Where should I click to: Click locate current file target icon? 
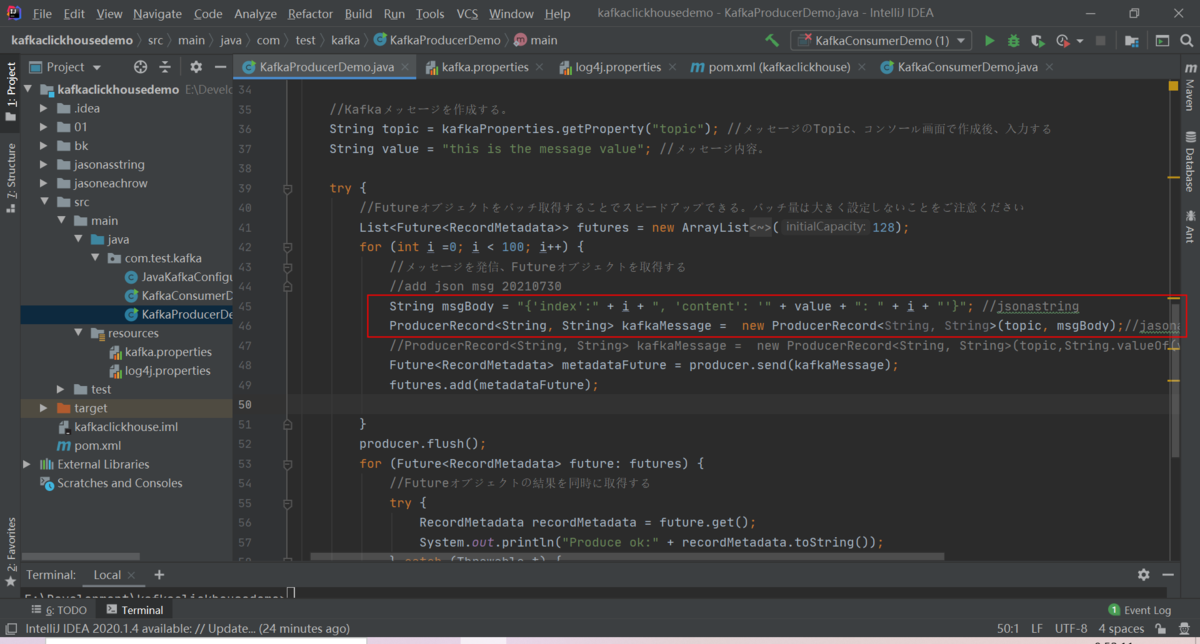pyautogui.click(x=140, y=67)
